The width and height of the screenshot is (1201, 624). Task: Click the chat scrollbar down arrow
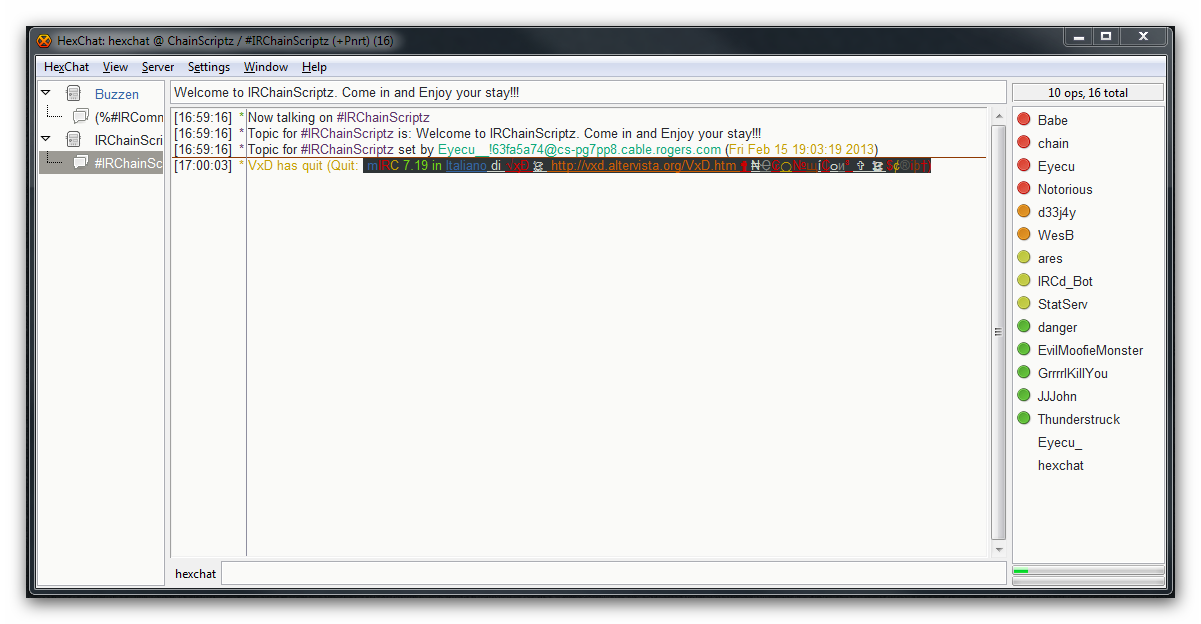[998, 549]
